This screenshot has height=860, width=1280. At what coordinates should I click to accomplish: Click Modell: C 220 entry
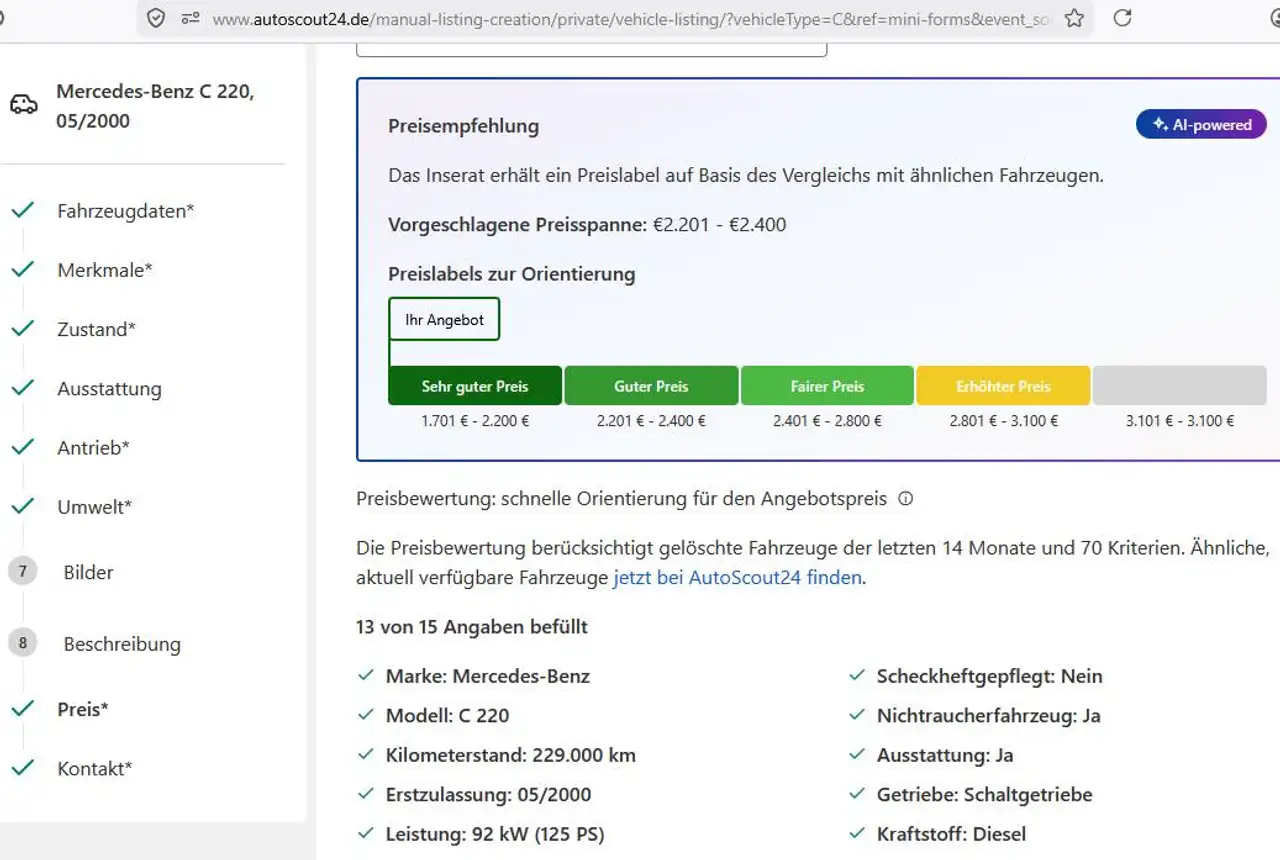point(447,716)
